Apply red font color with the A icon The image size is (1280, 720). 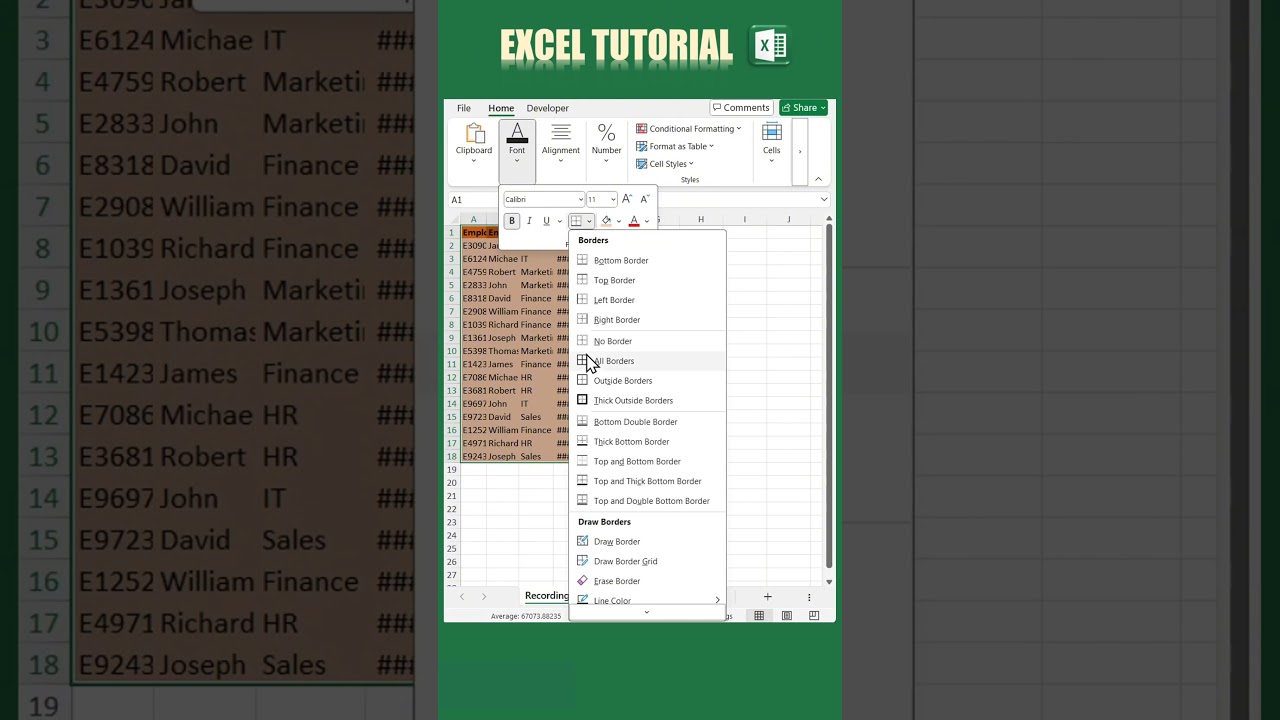click(x=633, y=221)
